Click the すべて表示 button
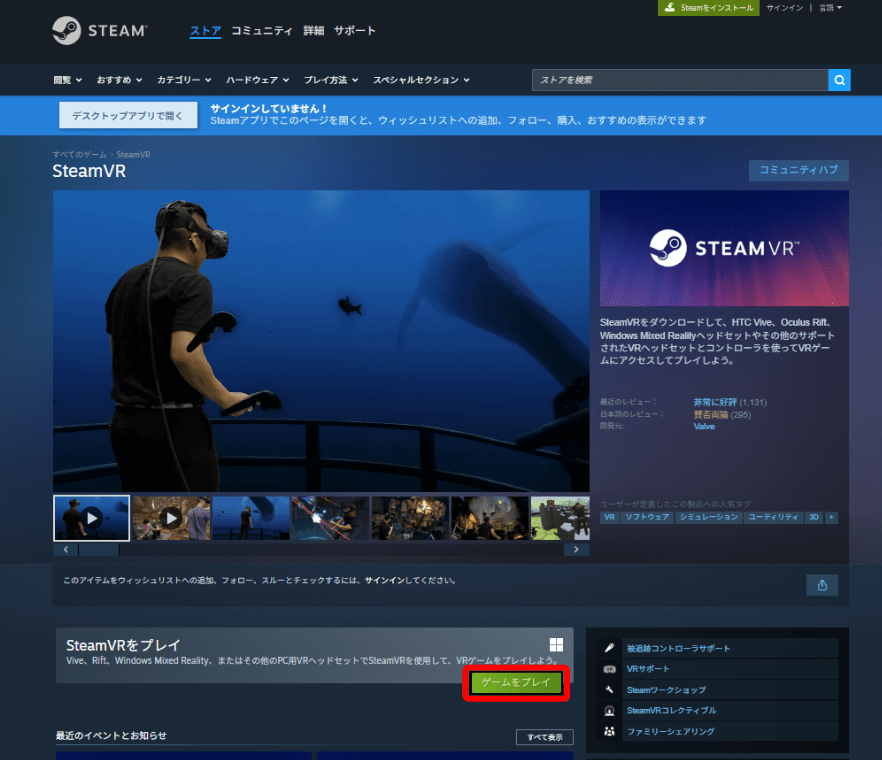 (x=544, y=737)
